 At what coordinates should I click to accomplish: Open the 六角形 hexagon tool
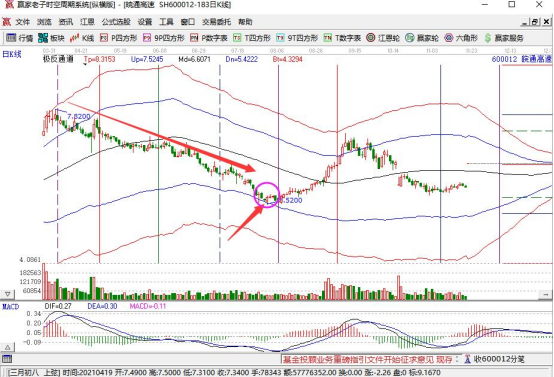tap(461, 38)
